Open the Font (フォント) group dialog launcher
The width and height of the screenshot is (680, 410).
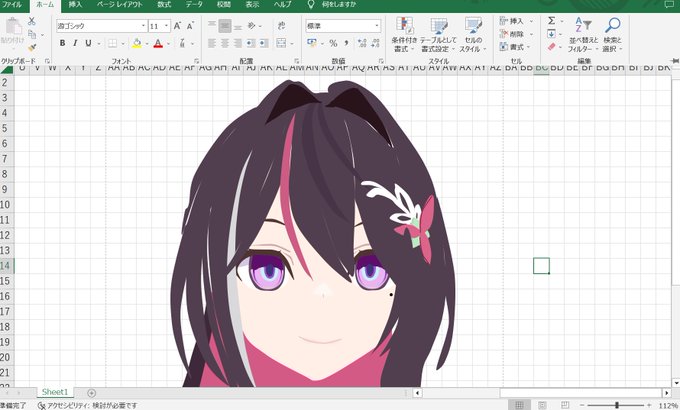coord(196,61)
